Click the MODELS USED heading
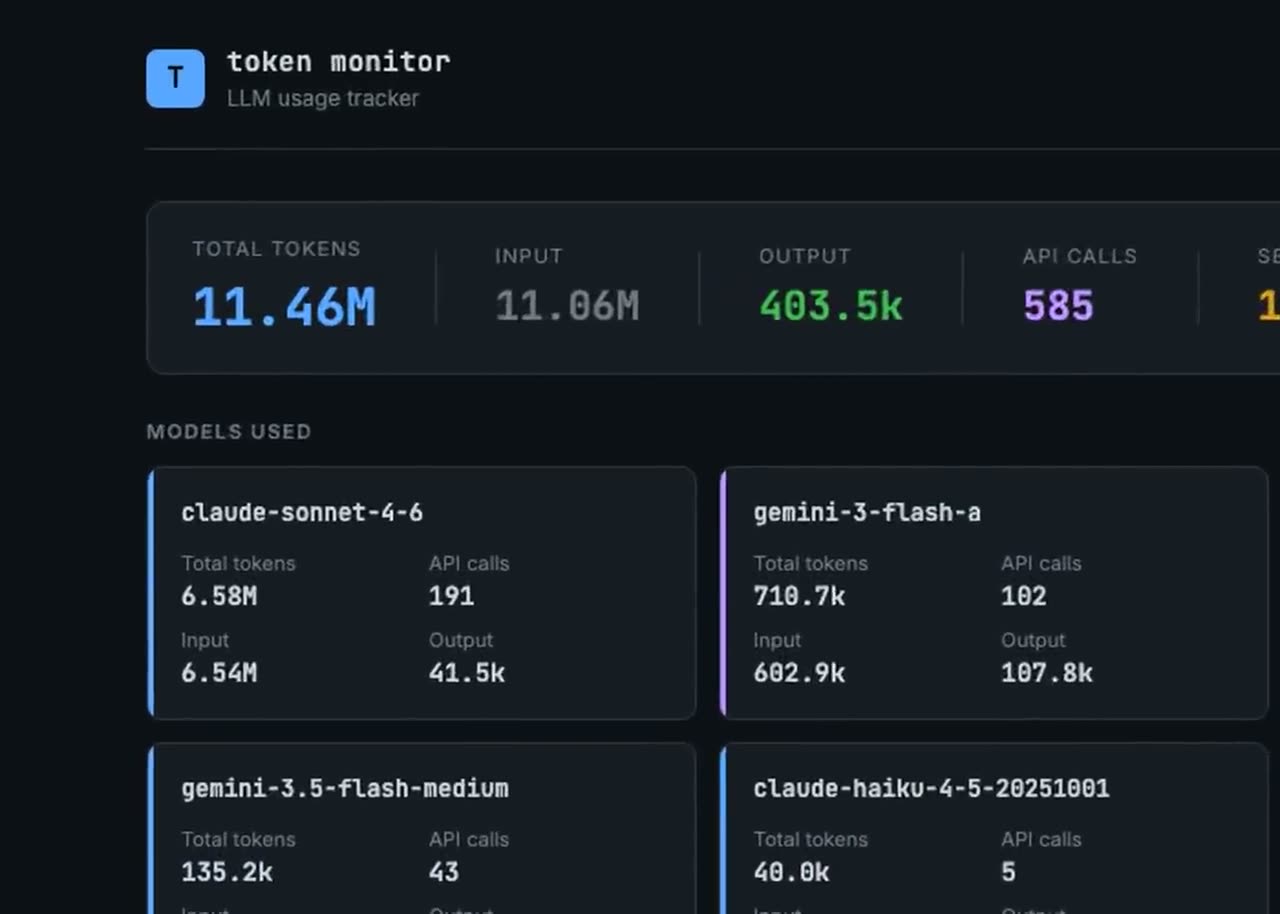 point(229,432)
